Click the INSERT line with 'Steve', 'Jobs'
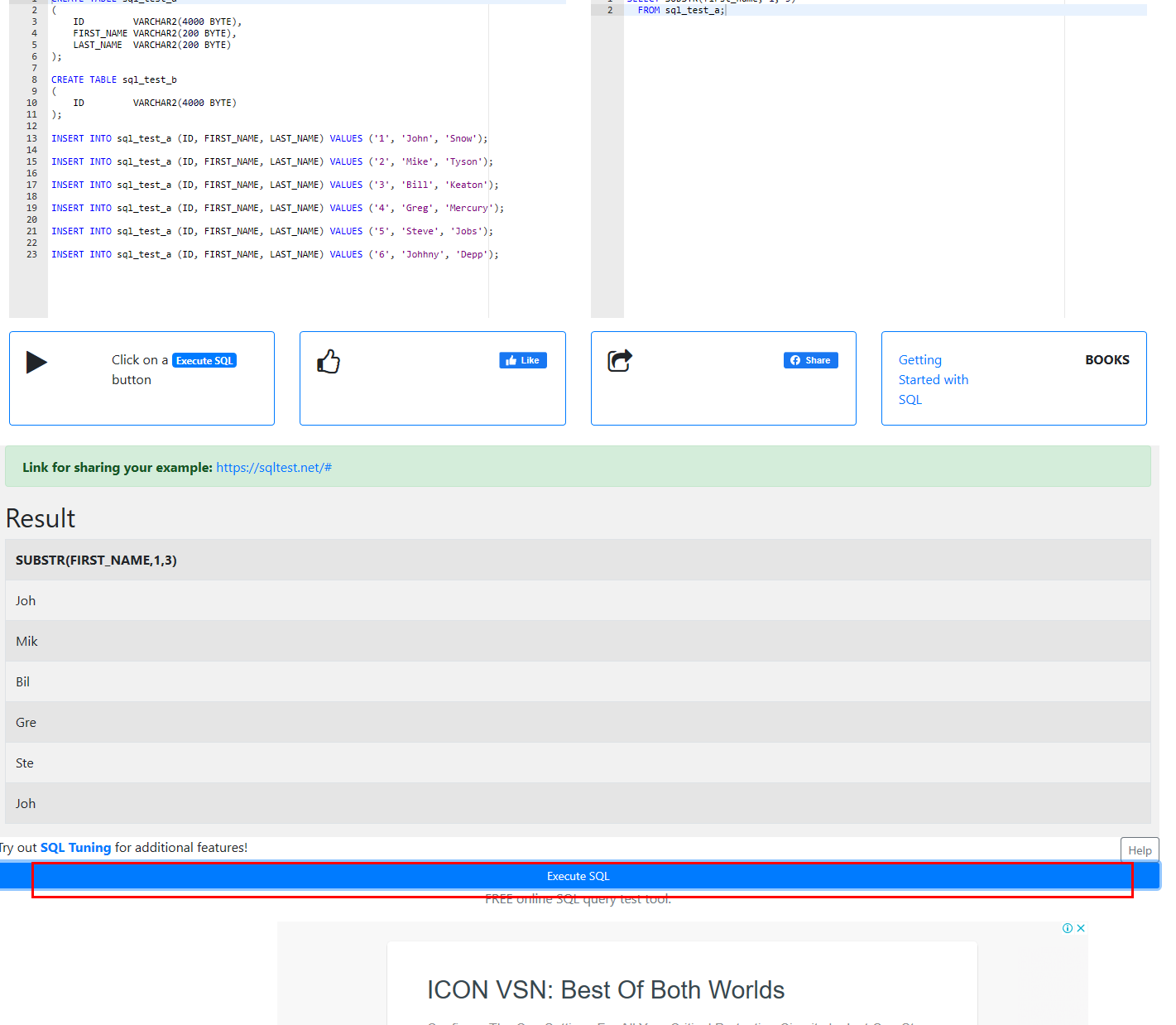This screenshot has width=1176, height=1025. 272,231
